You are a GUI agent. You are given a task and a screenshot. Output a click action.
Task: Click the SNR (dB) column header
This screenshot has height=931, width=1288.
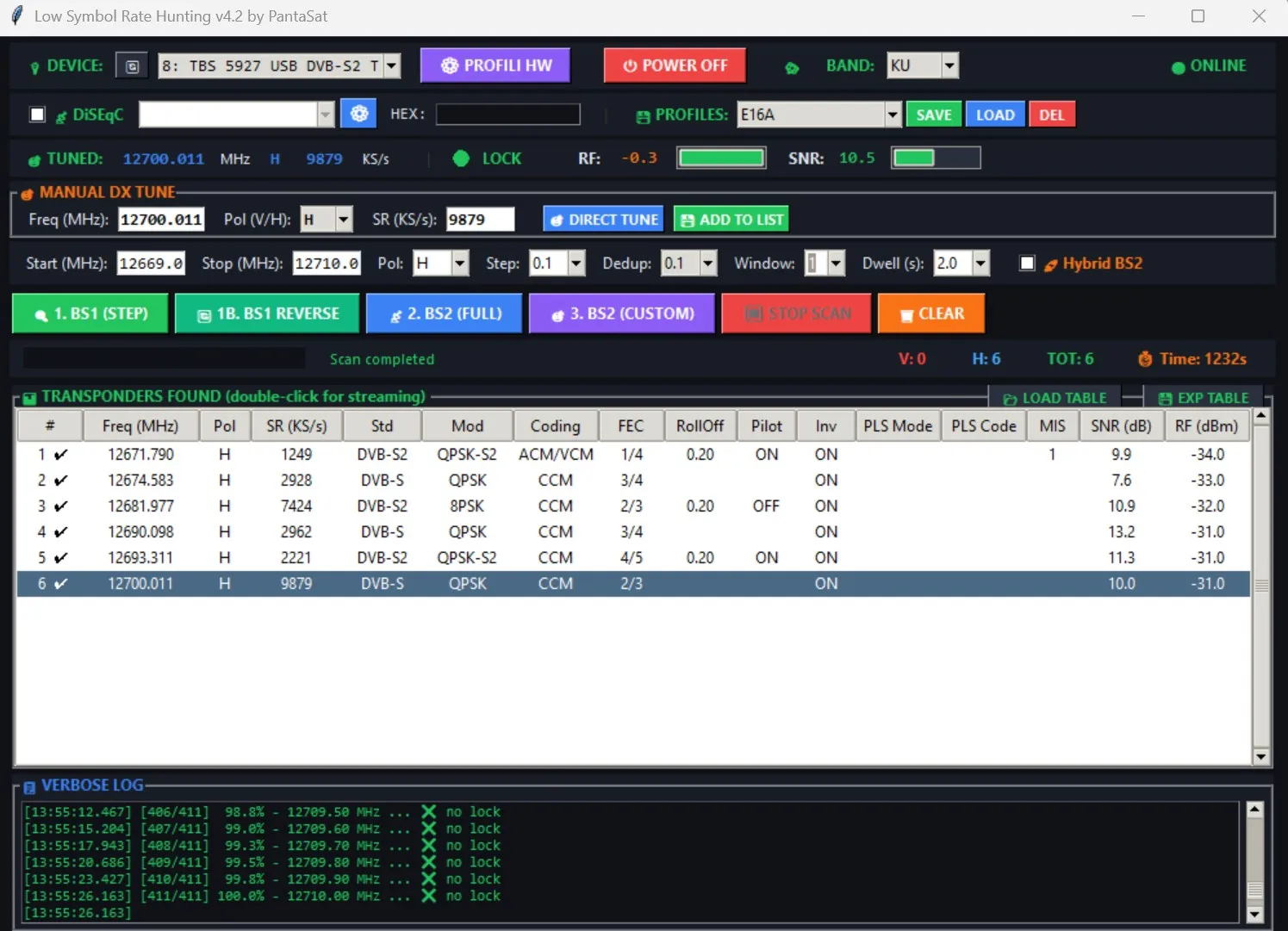pos(1121,426)
